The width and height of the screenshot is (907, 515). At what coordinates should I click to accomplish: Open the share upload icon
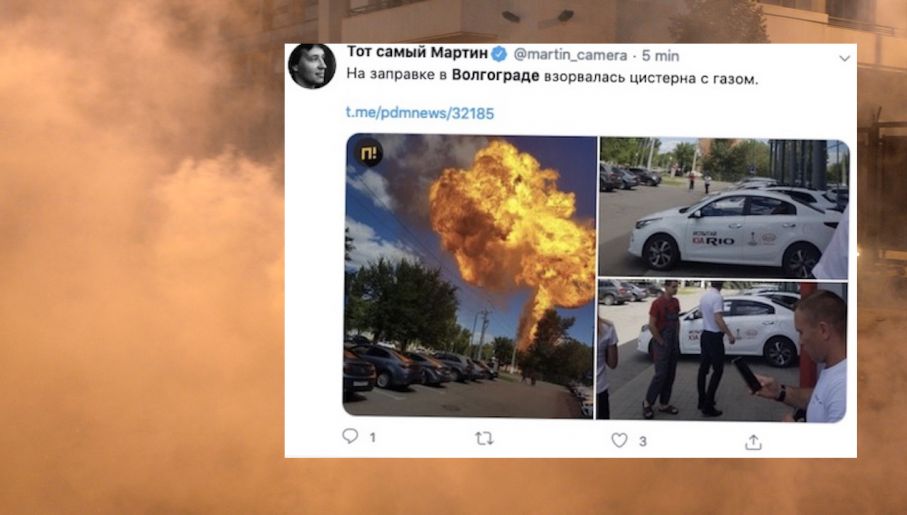[753, 443]
